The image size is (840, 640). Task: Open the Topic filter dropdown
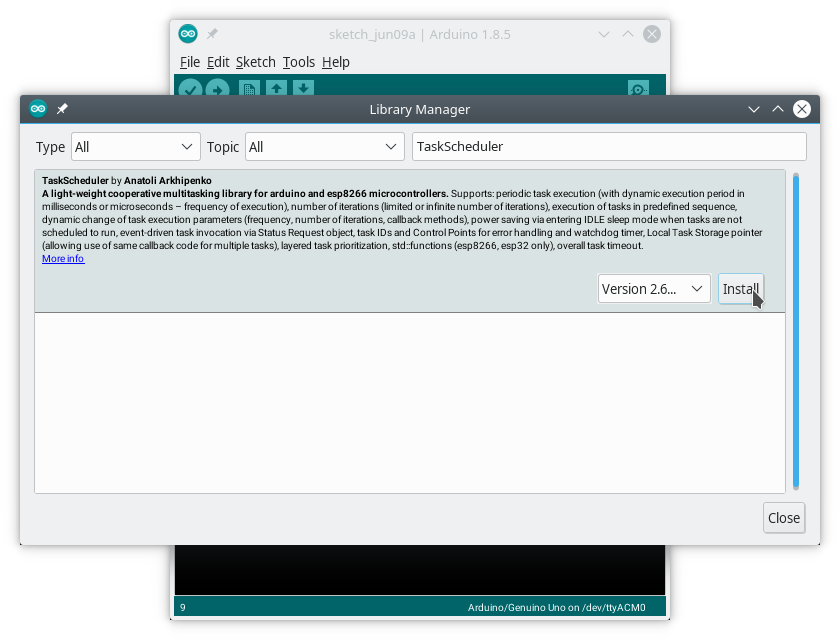324,146
